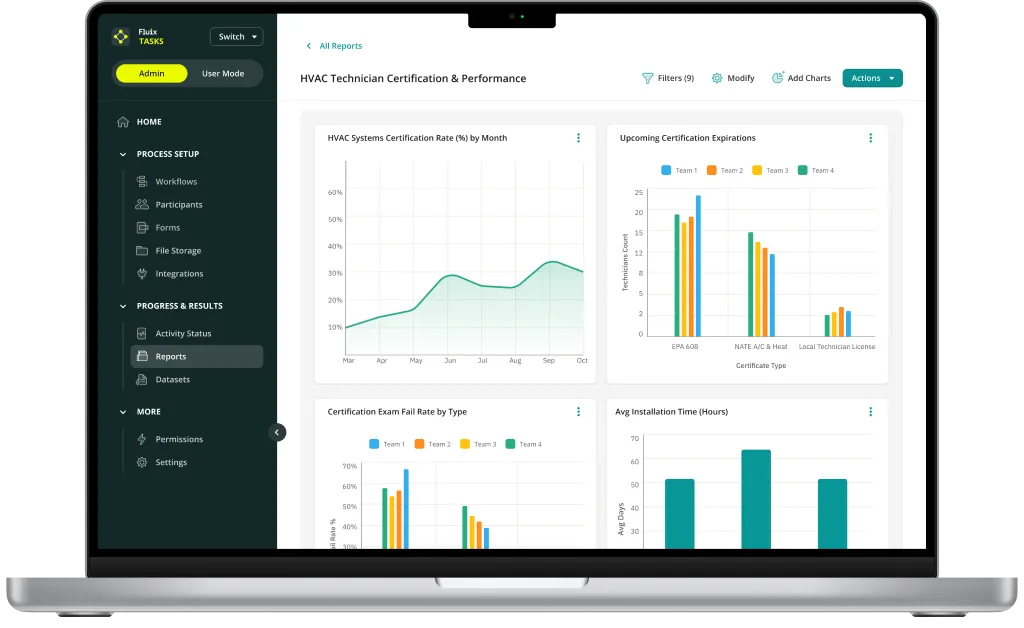Click the Datasets icon in sidebar
1024x628 pixels.
point(142,379)
